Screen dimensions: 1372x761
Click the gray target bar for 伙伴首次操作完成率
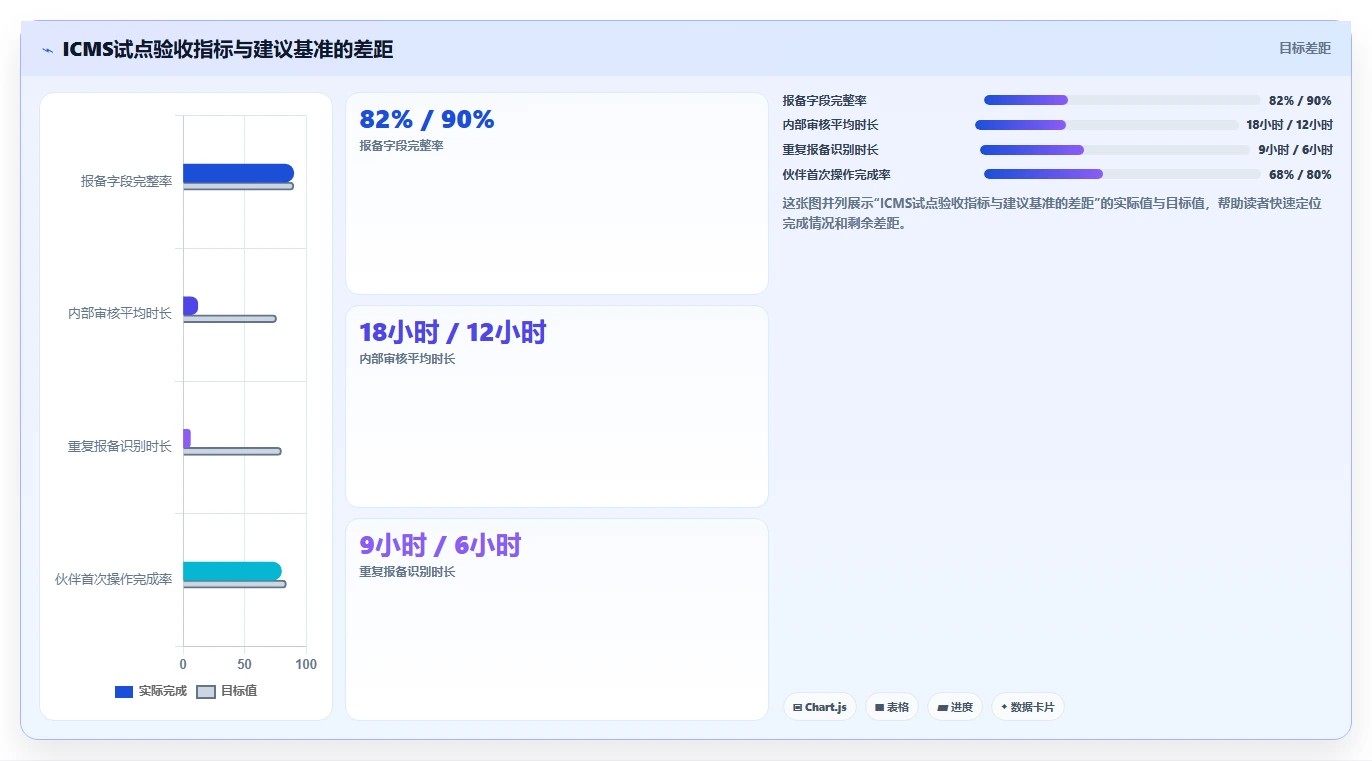pyautogui.click(x=234, y=584)
